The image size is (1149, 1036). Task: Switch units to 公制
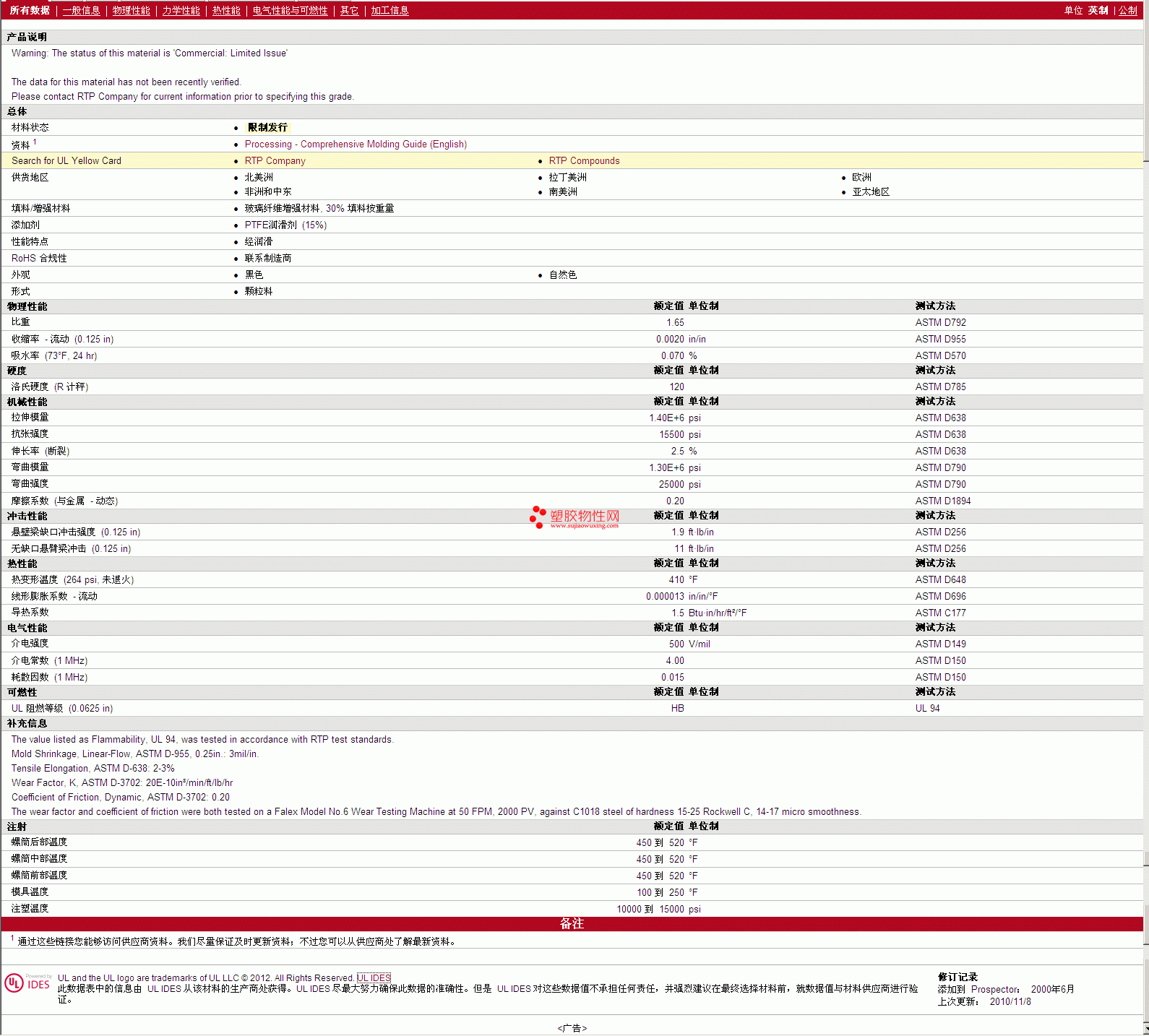click(x=1127, y=11)
